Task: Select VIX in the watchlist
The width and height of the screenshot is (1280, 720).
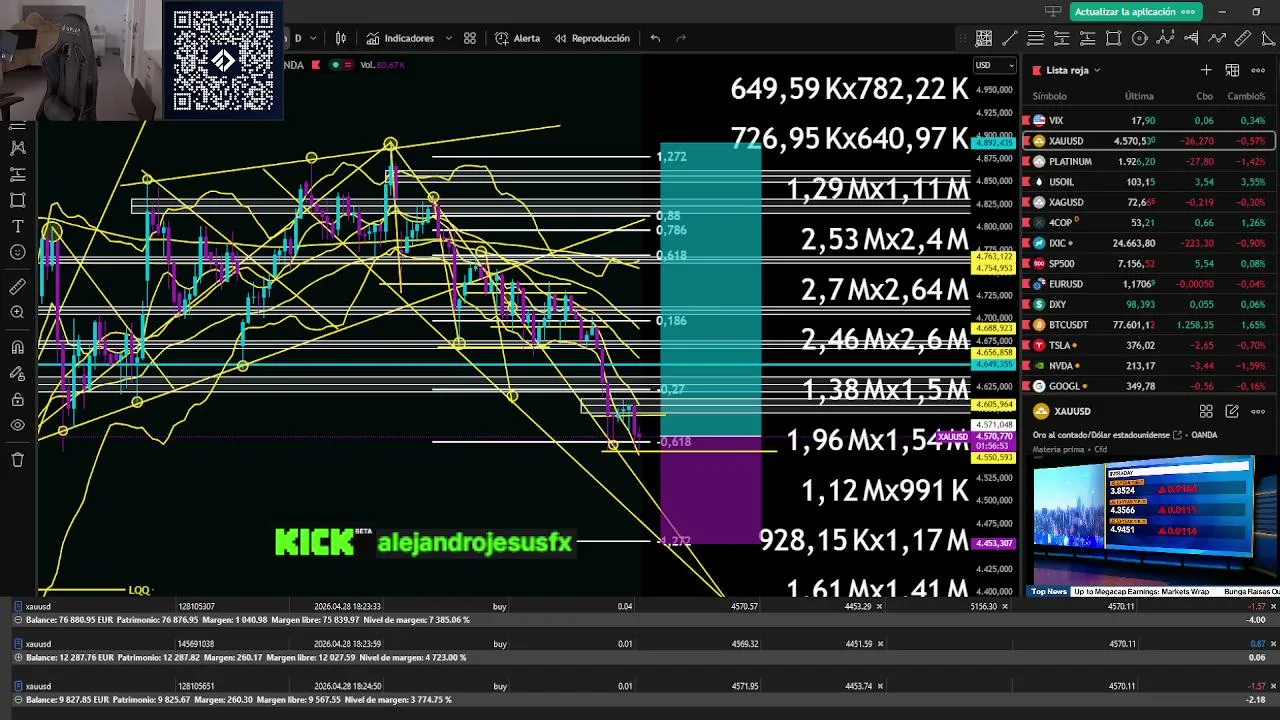Action: coord(1149,120)
